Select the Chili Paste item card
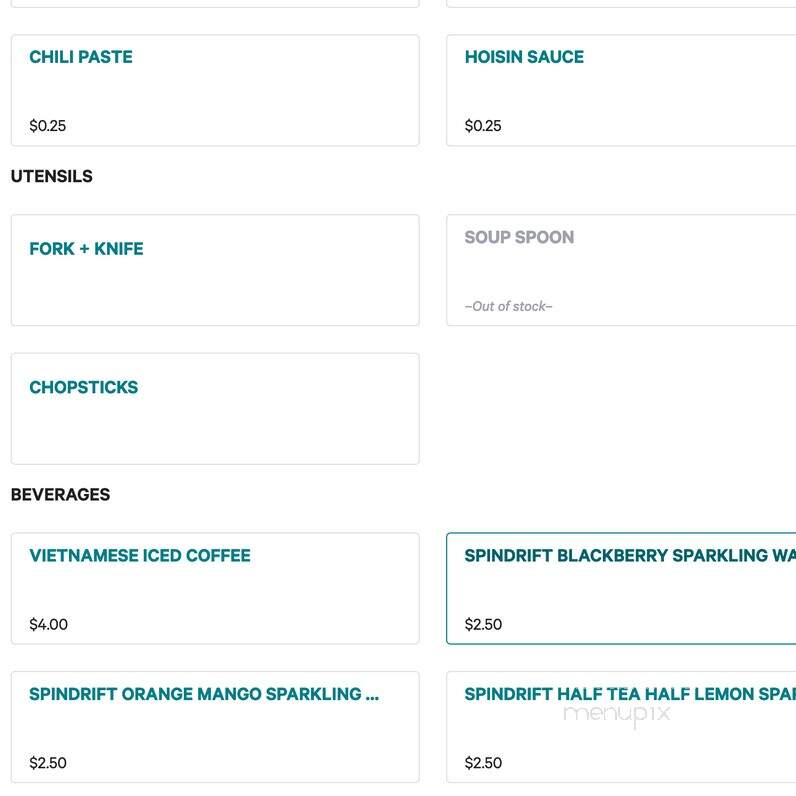This screenshot has width=796, height=796. [x=215, y=90]
